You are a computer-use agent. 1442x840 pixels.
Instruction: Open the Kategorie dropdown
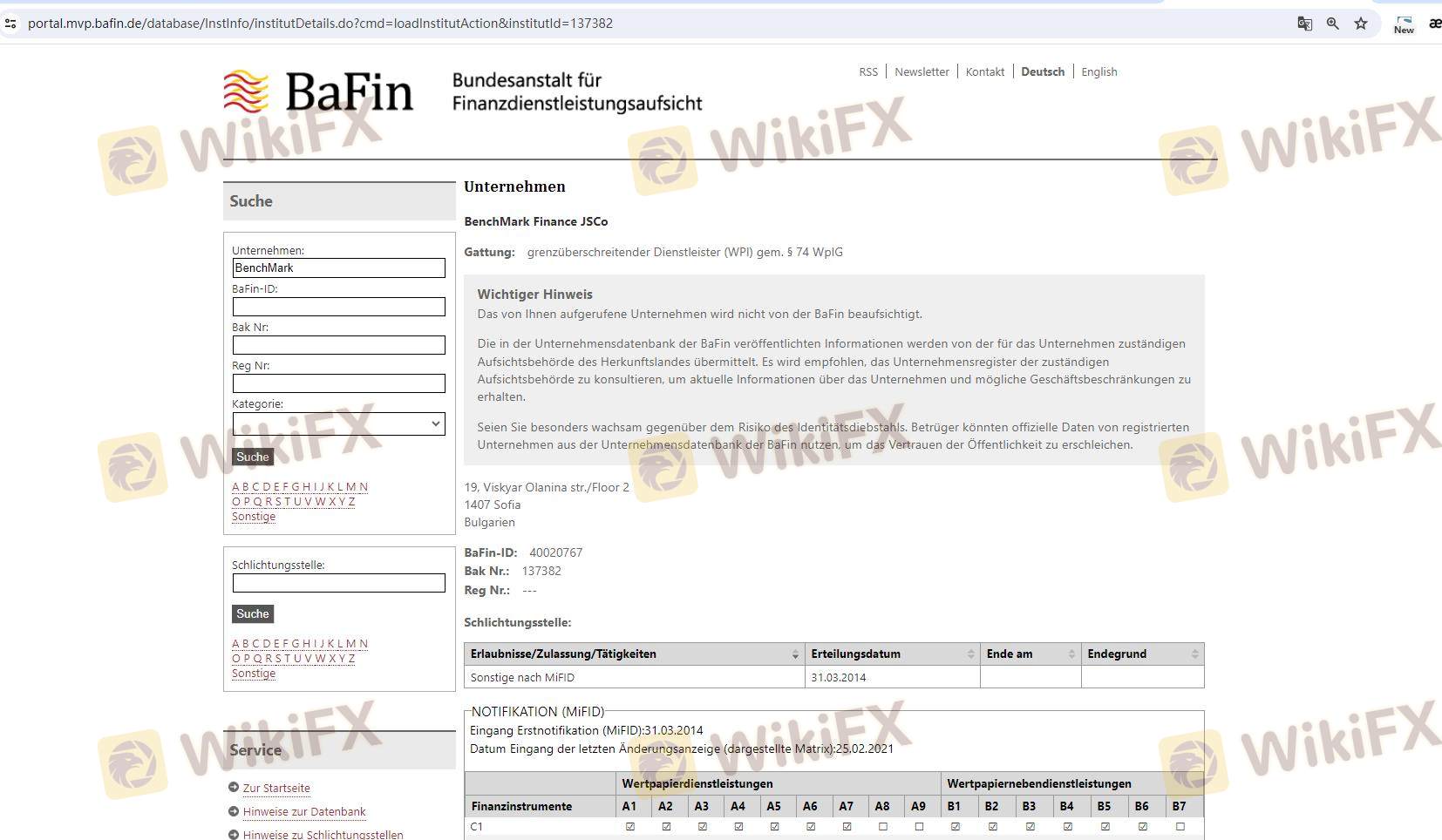click(x=338, y=423)
